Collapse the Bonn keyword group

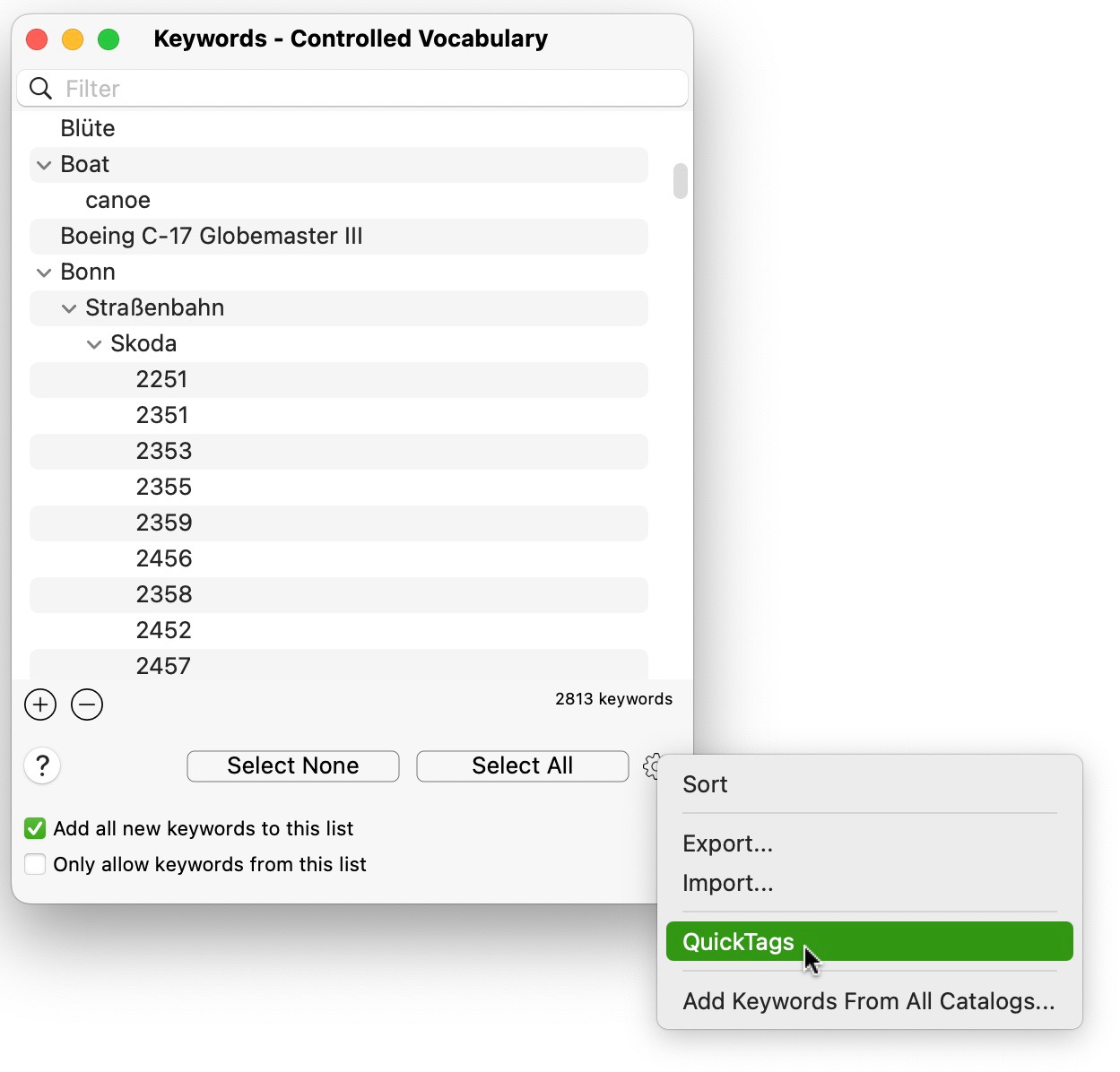click(x=42, y=272)
